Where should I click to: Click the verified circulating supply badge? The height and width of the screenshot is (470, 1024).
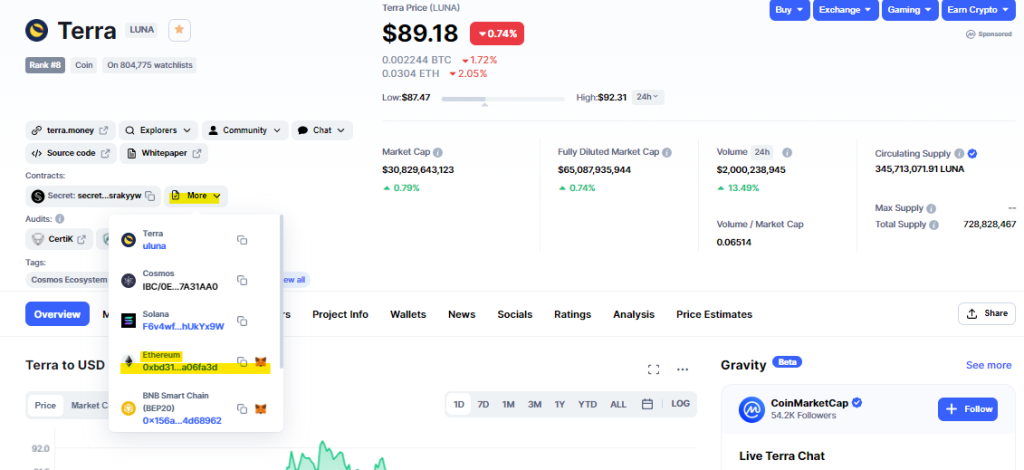972,154
